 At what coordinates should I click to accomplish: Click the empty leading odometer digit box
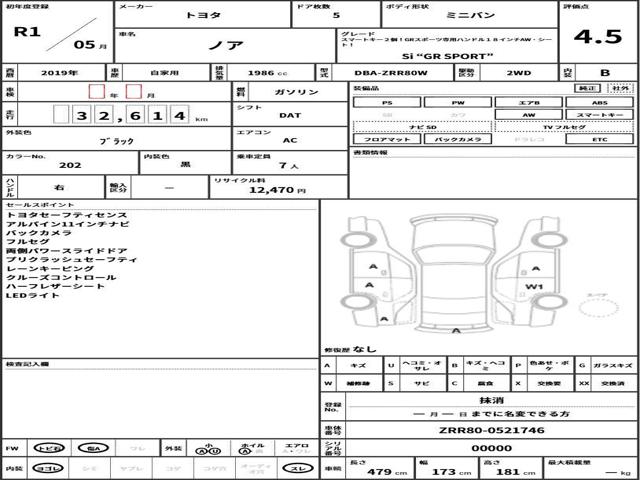click(61, 115)
